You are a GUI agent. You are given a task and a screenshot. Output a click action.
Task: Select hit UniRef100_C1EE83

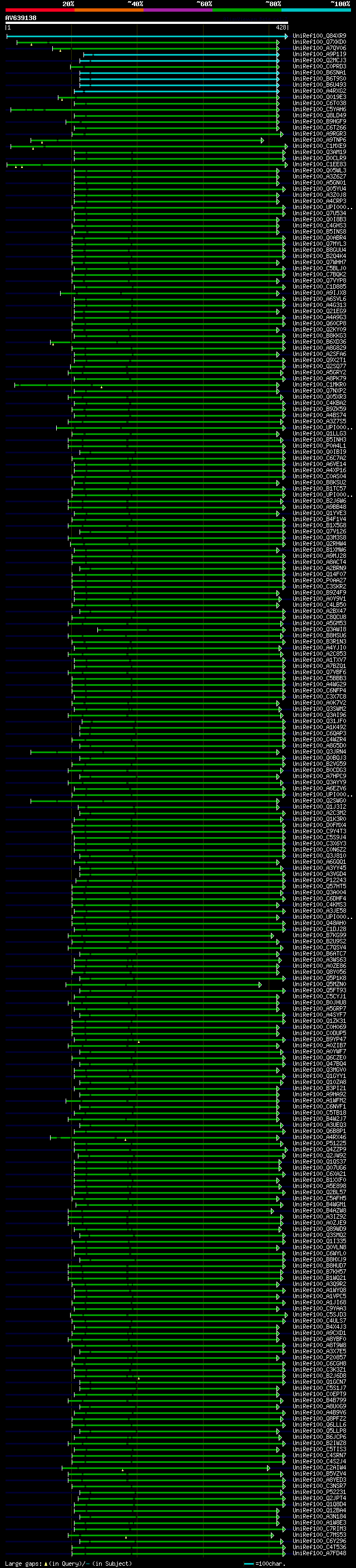click(319, 165)
